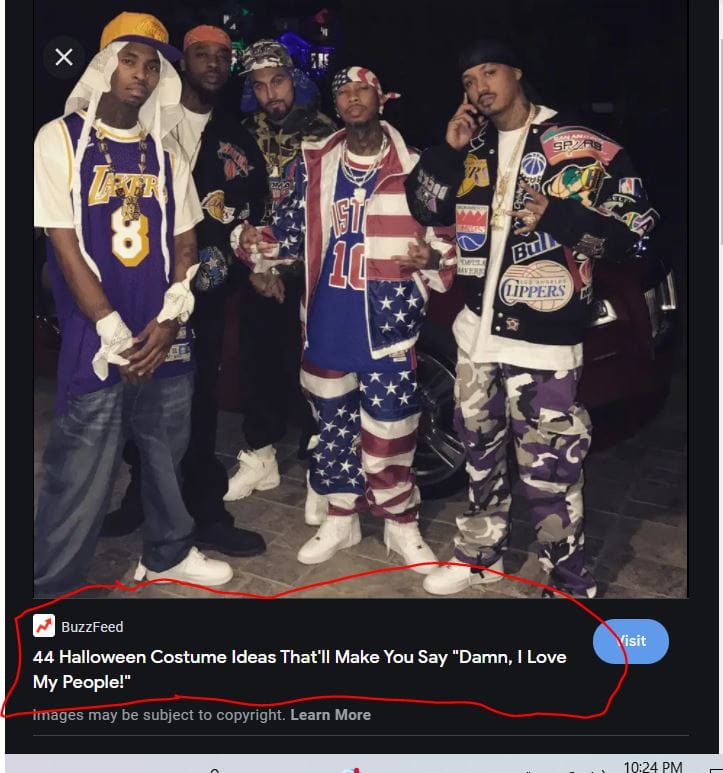
Task: Click the vertical scrollbar at the right edge
Action: click(x=717, y=300)
